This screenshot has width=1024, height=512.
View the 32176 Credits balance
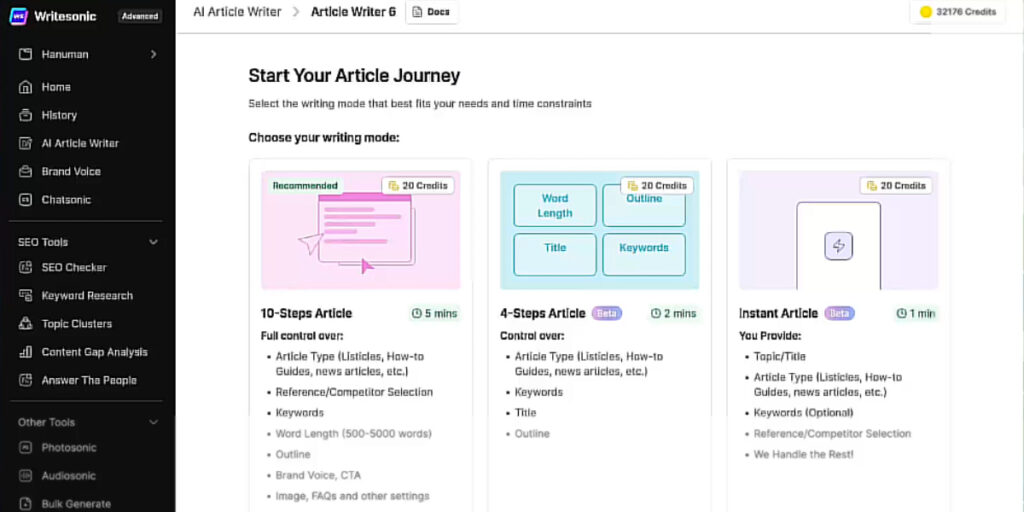pyautogui.click(x=958, y=12)
